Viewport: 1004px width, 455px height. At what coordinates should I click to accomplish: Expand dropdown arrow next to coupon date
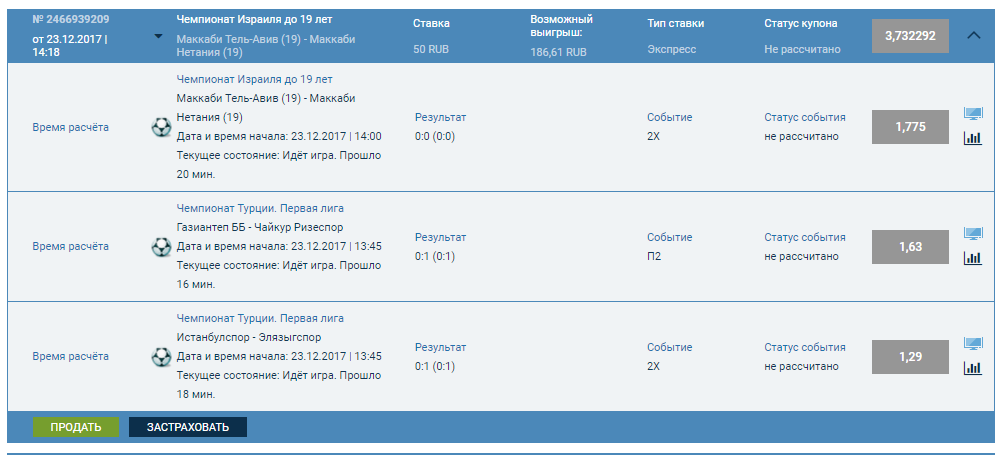[158, 37]
